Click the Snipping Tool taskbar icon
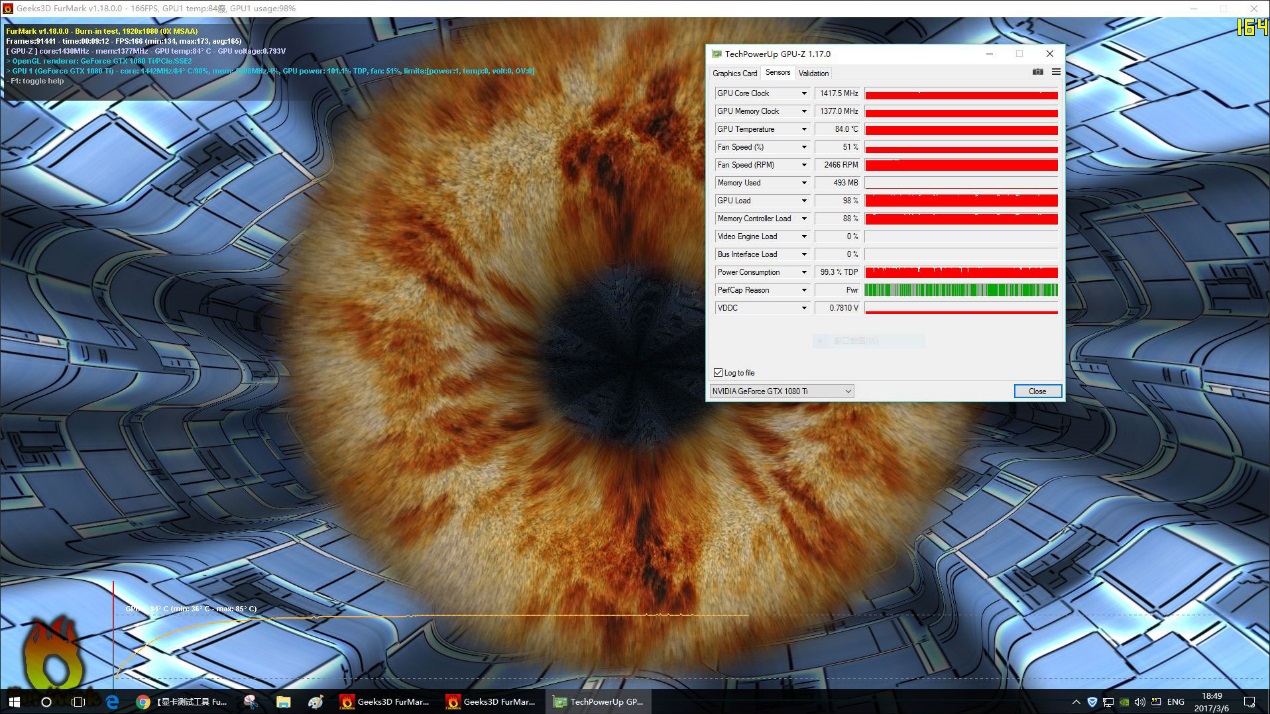This screenshot has width=1270, height=714. pyautogui.click(x=250, y=702)
